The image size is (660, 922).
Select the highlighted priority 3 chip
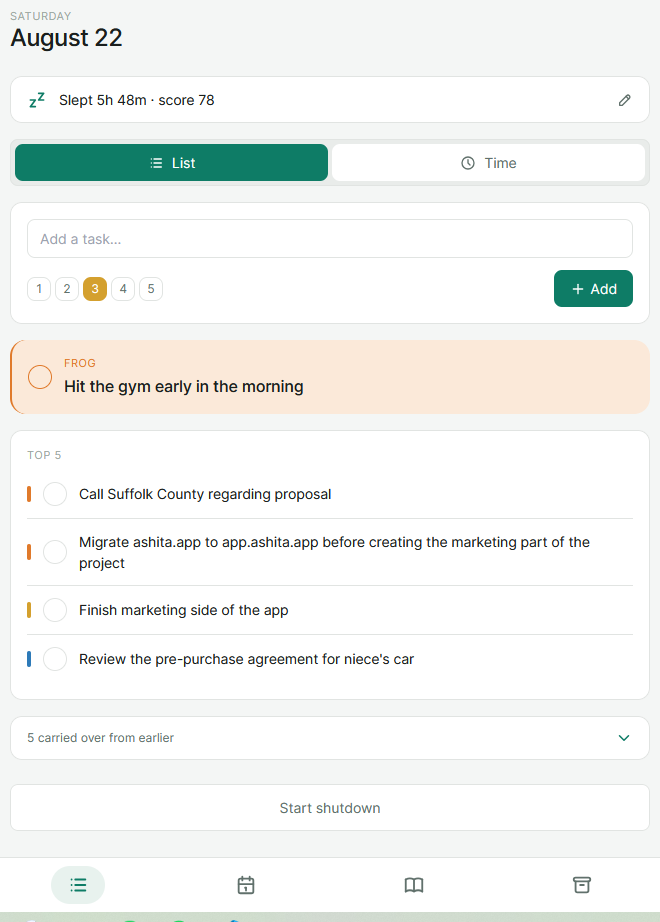click(x=95, y=289)
